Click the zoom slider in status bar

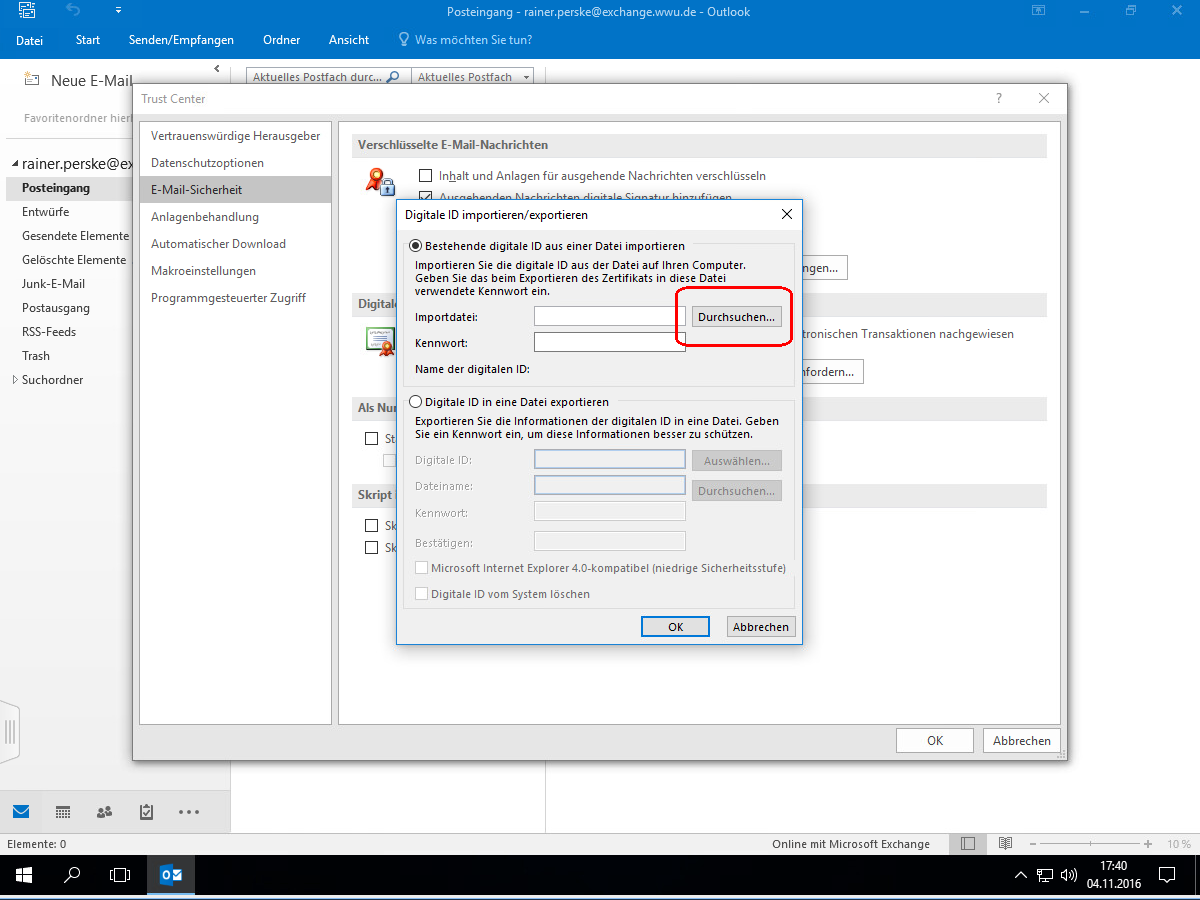coord(1087,844)
